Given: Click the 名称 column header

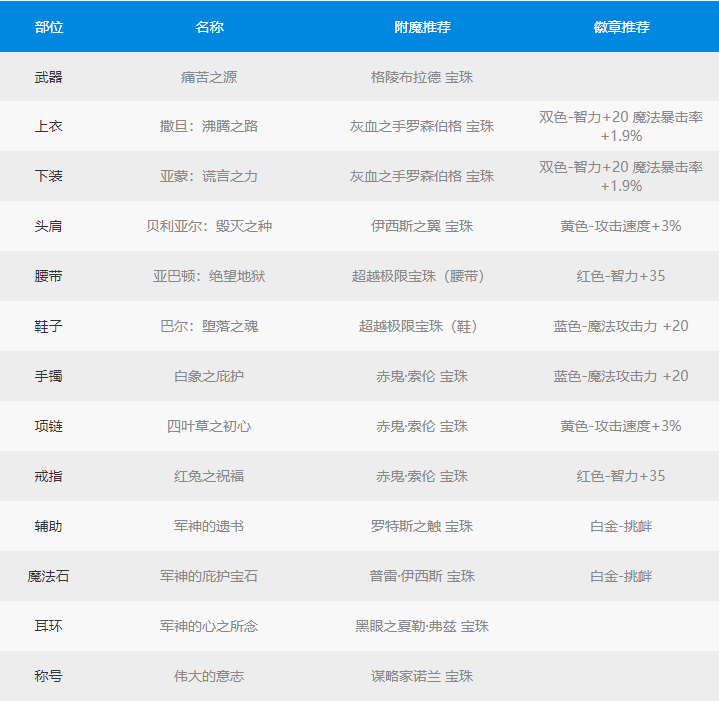Looking at the screenshot, I should coord(209,27).
